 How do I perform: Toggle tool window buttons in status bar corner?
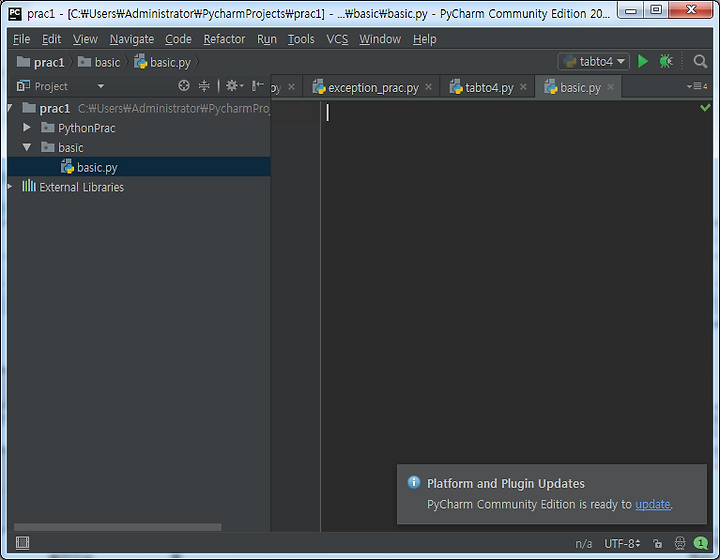pyautogui.click(x=22, y=543)
